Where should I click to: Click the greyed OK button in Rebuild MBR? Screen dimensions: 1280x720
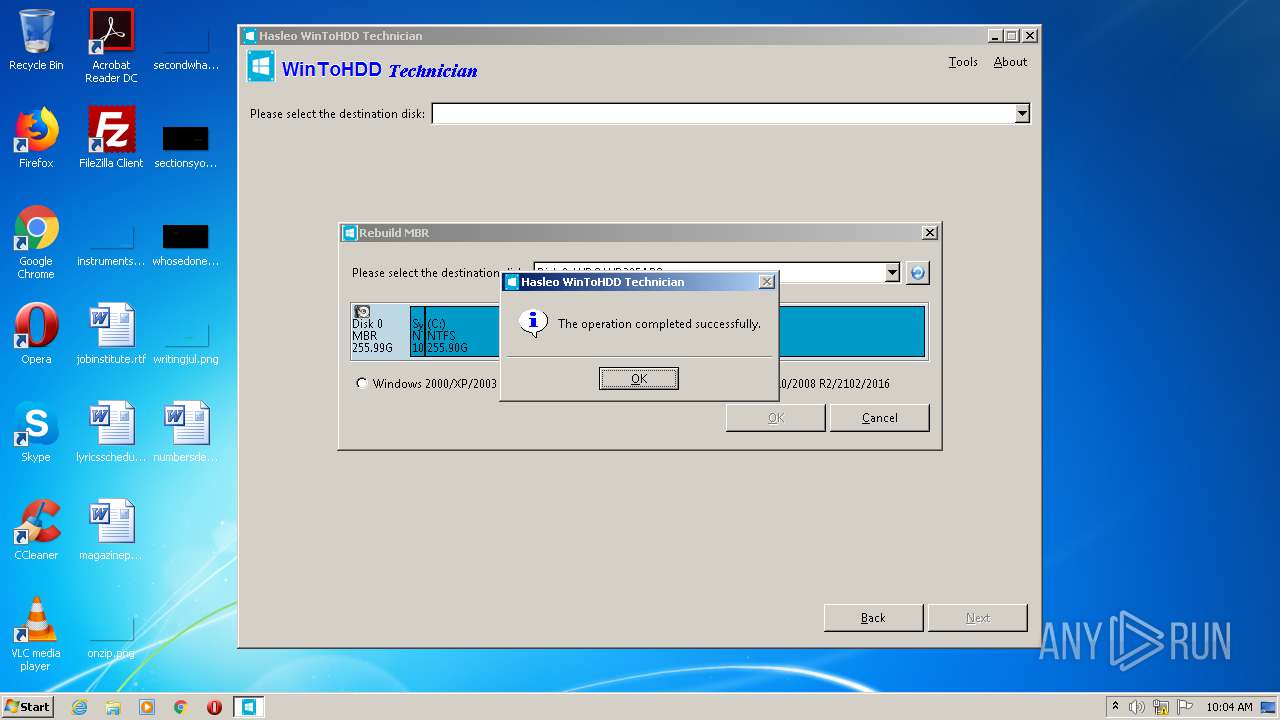coord(775,418)
